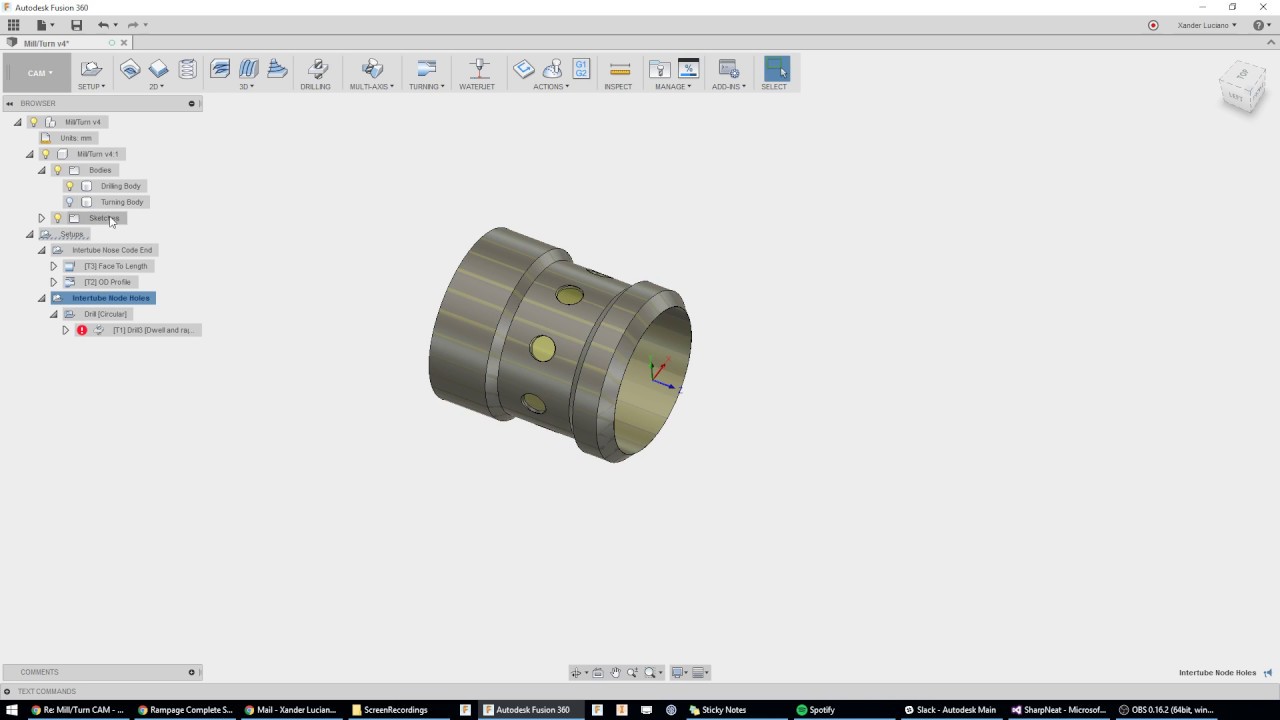Image resolution: width=1280 pixels, height=720 pixels.
Task: Click the Add-Ins scripts icon
Action: [729, 68]
